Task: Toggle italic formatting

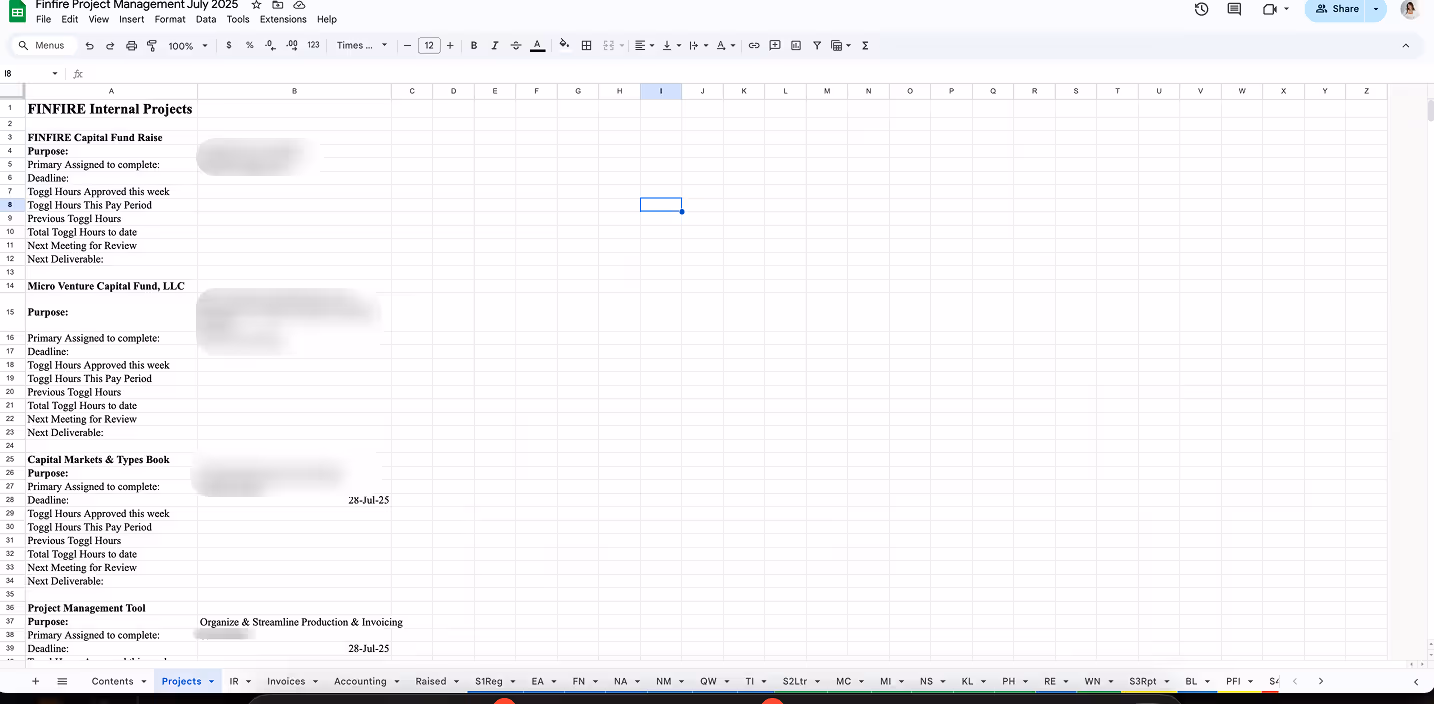Action: pos(494,46)
